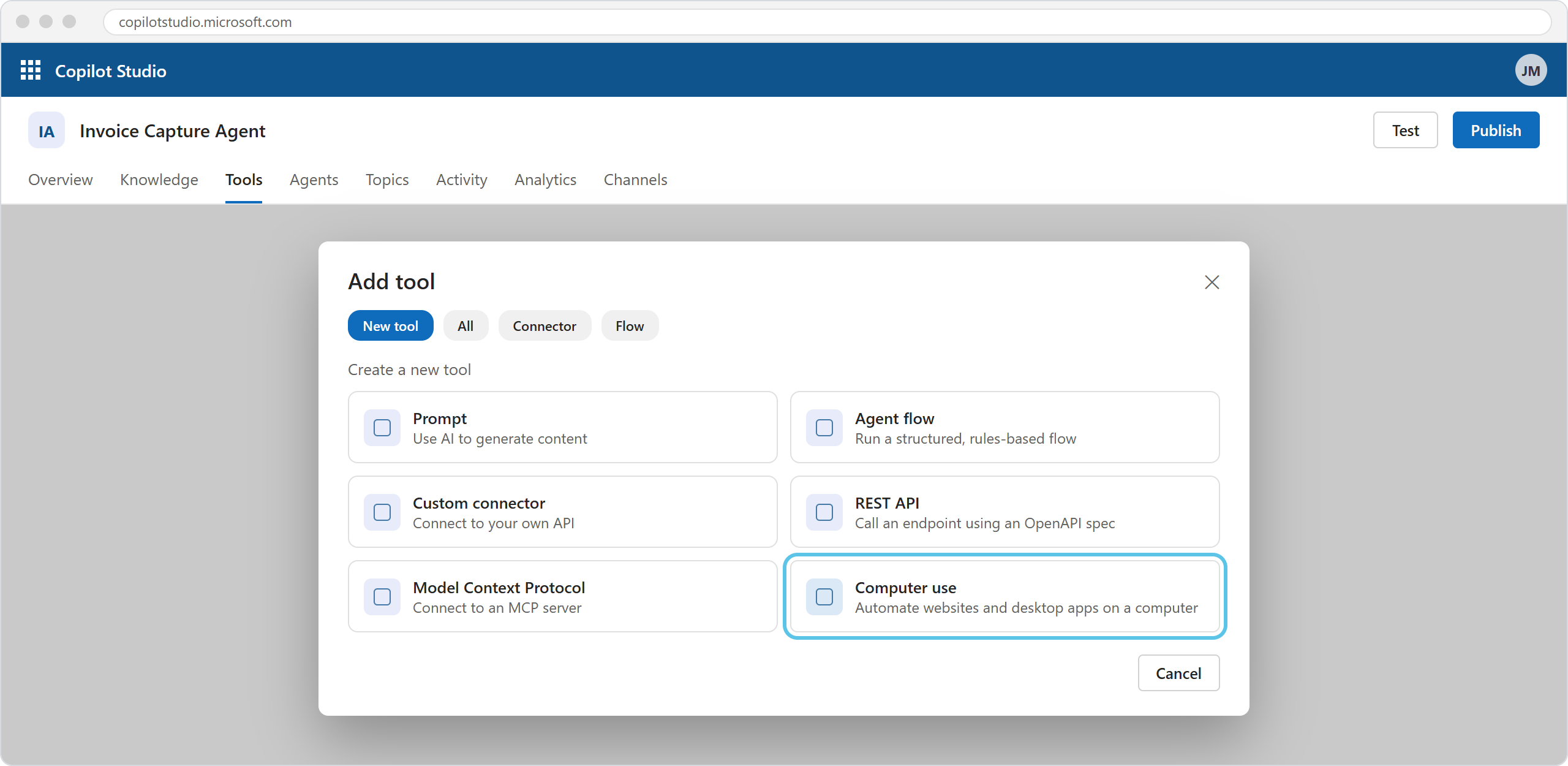Click 'Call an endpoint using an OpenAPI spec'

coord(985,523)
